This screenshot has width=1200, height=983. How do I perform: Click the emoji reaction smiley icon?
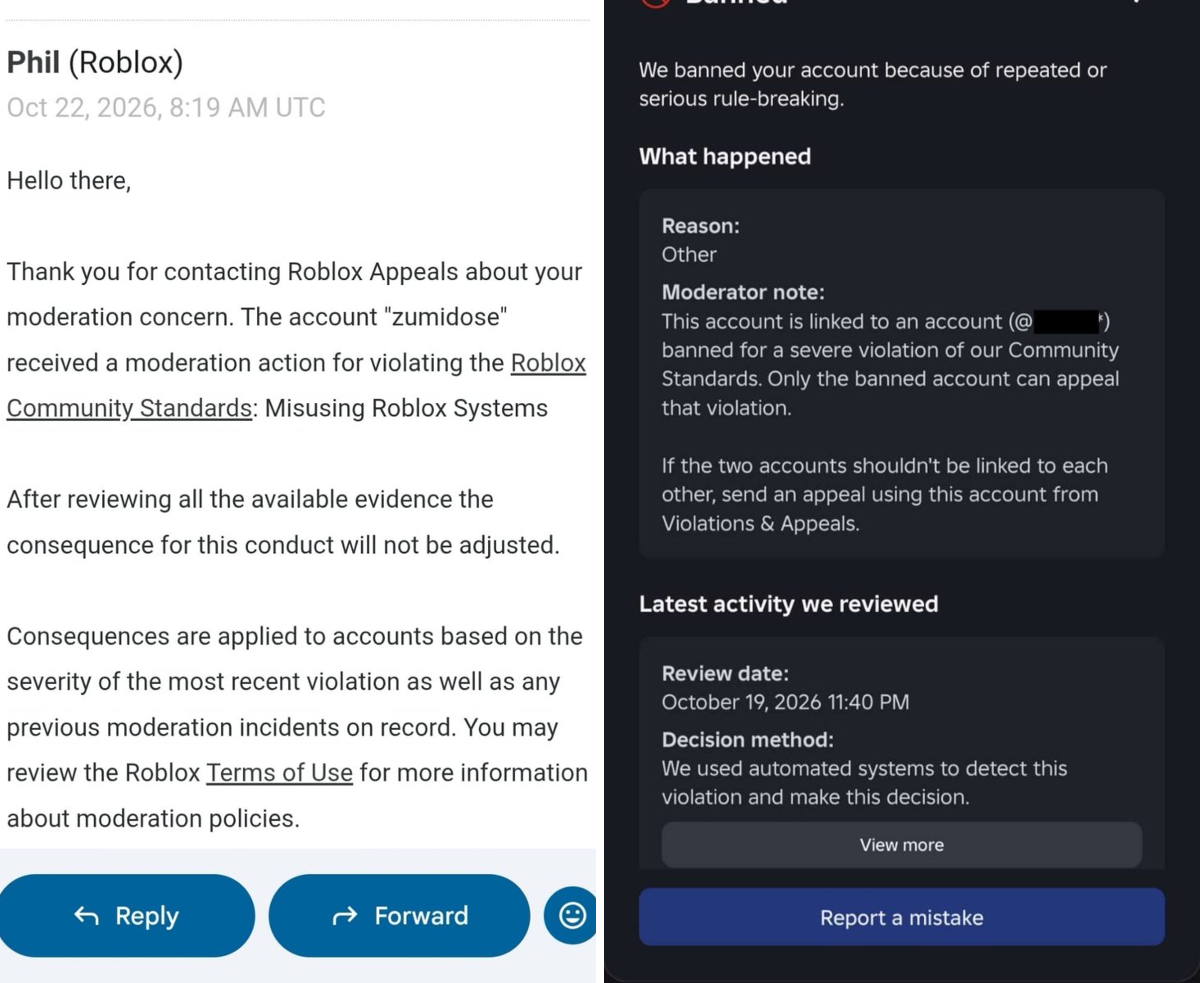click(x=572, y=915)
